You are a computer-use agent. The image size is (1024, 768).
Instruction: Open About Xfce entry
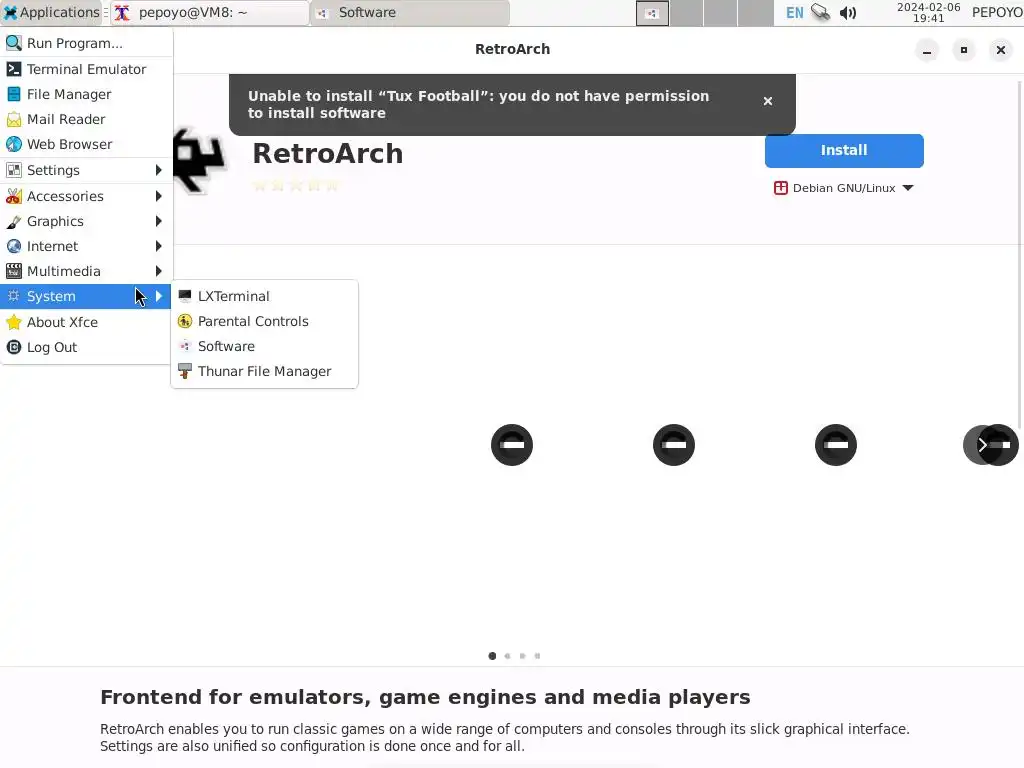pyautogui.click(x=86, y=322)
